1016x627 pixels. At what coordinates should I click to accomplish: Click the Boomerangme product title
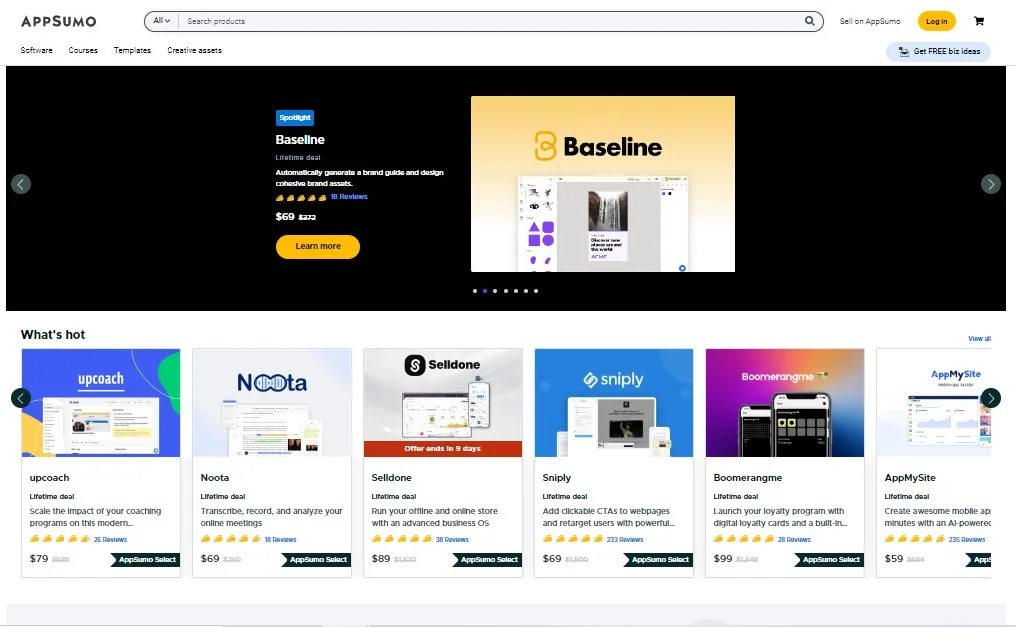(x=748, y=477)
